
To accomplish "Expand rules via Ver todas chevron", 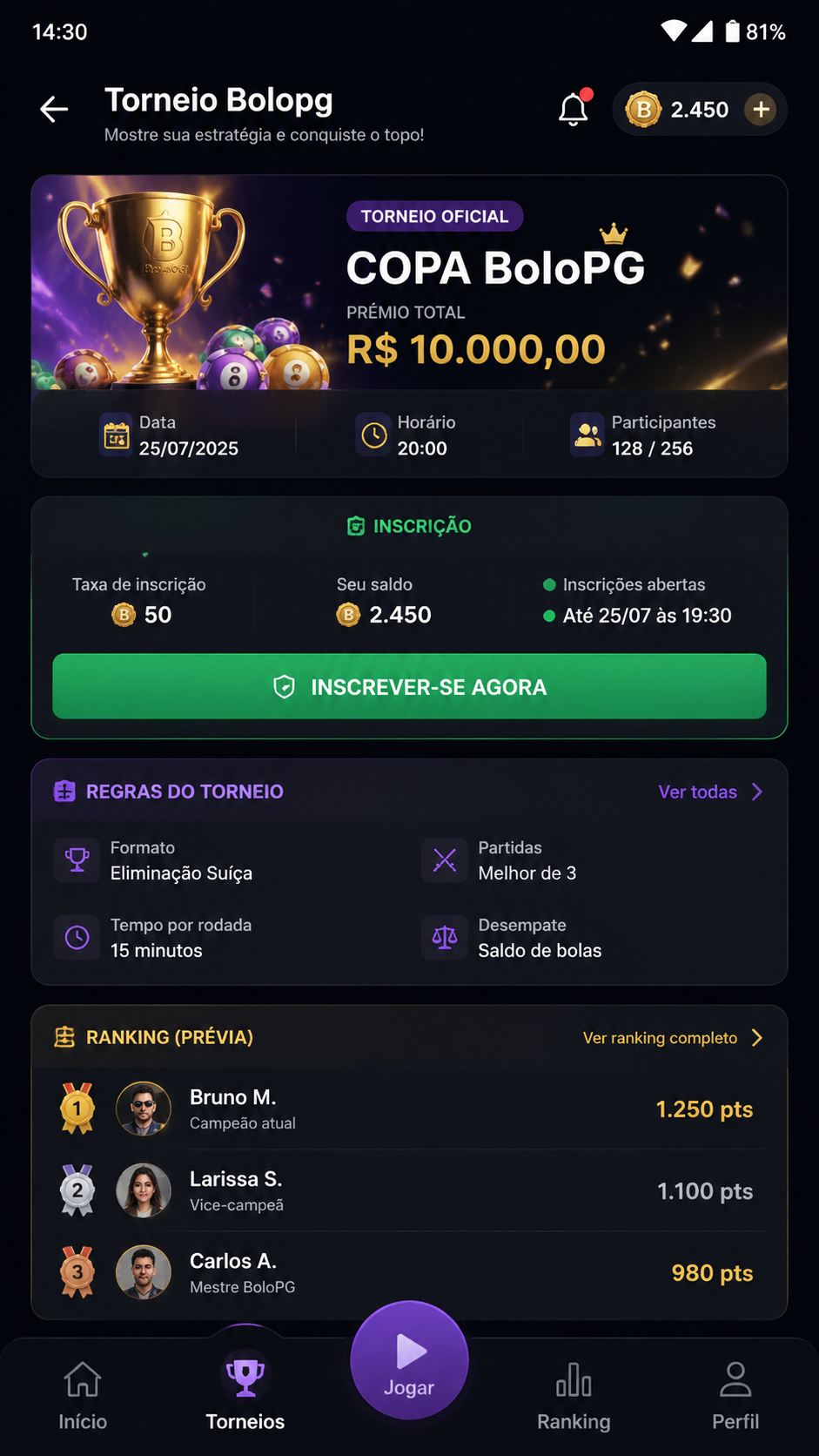I will pyautogui.click(x=757, y=792).
